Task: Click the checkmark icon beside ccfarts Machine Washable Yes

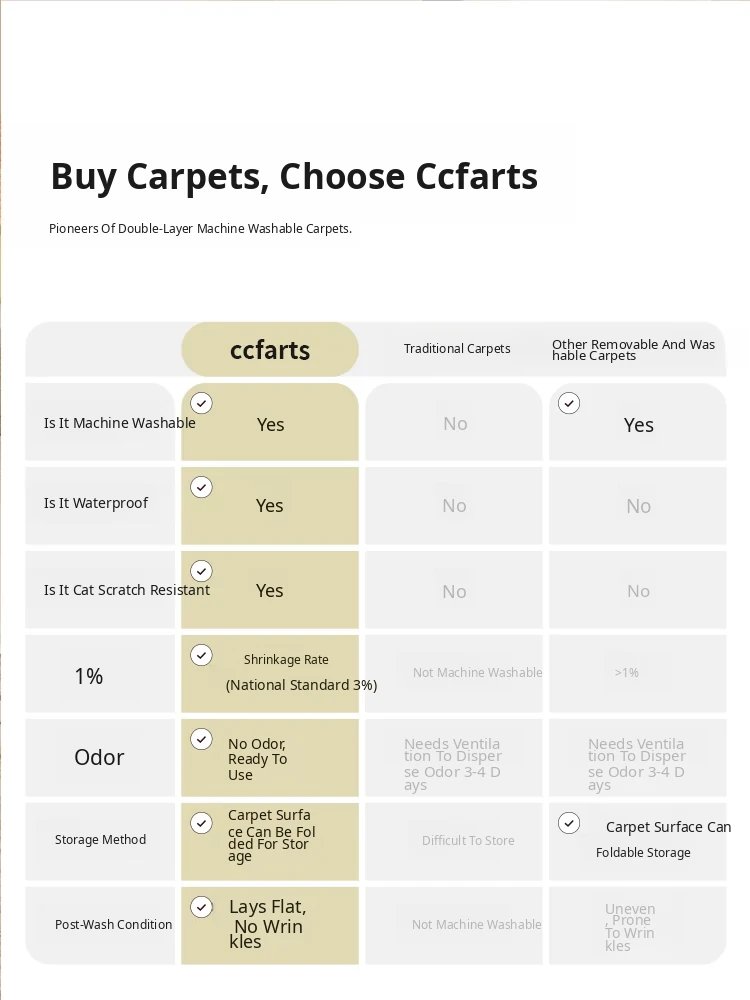Action: coord(202,403)
